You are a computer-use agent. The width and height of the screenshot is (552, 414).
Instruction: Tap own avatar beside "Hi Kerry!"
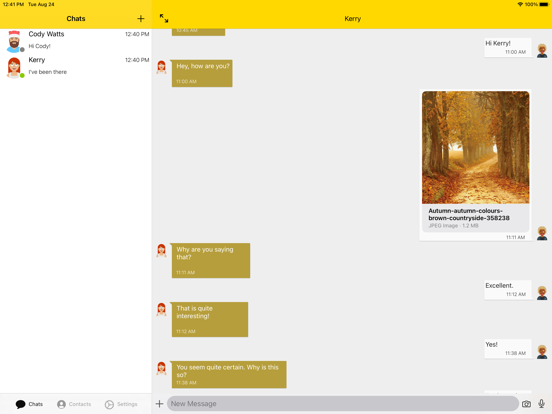pyautogui.click(x=542, y=51)
